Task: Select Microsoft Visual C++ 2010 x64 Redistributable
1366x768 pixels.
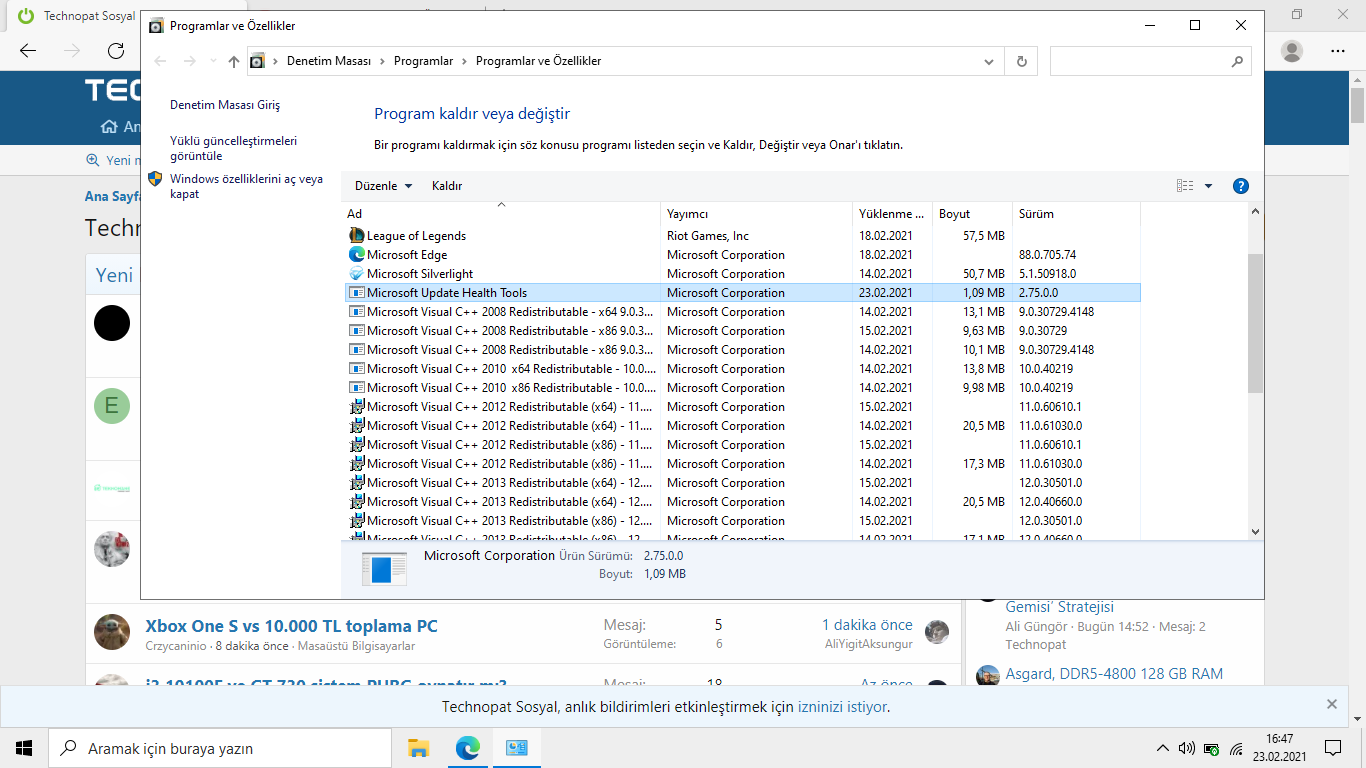Action: [742, 369]
